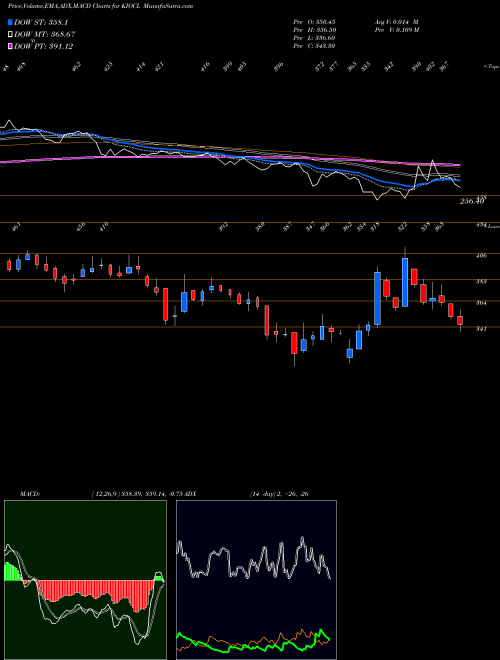Click the MACD: panel label

[30, 493]
